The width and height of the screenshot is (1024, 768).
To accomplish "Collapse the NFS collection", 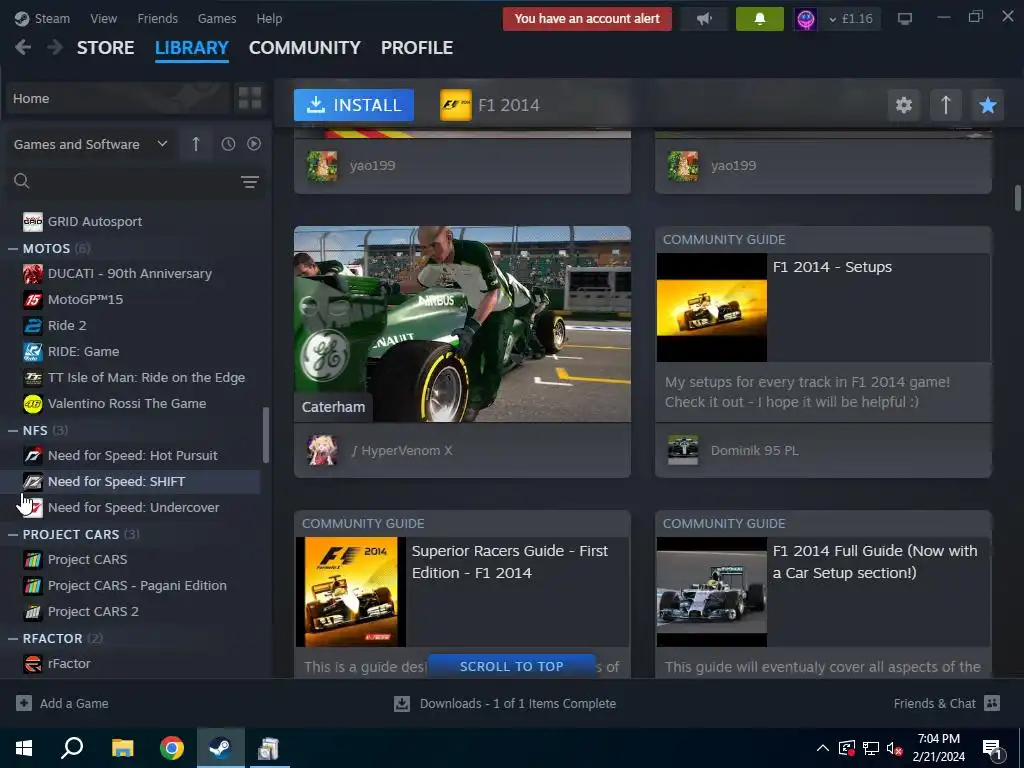I will pos(12,430).
